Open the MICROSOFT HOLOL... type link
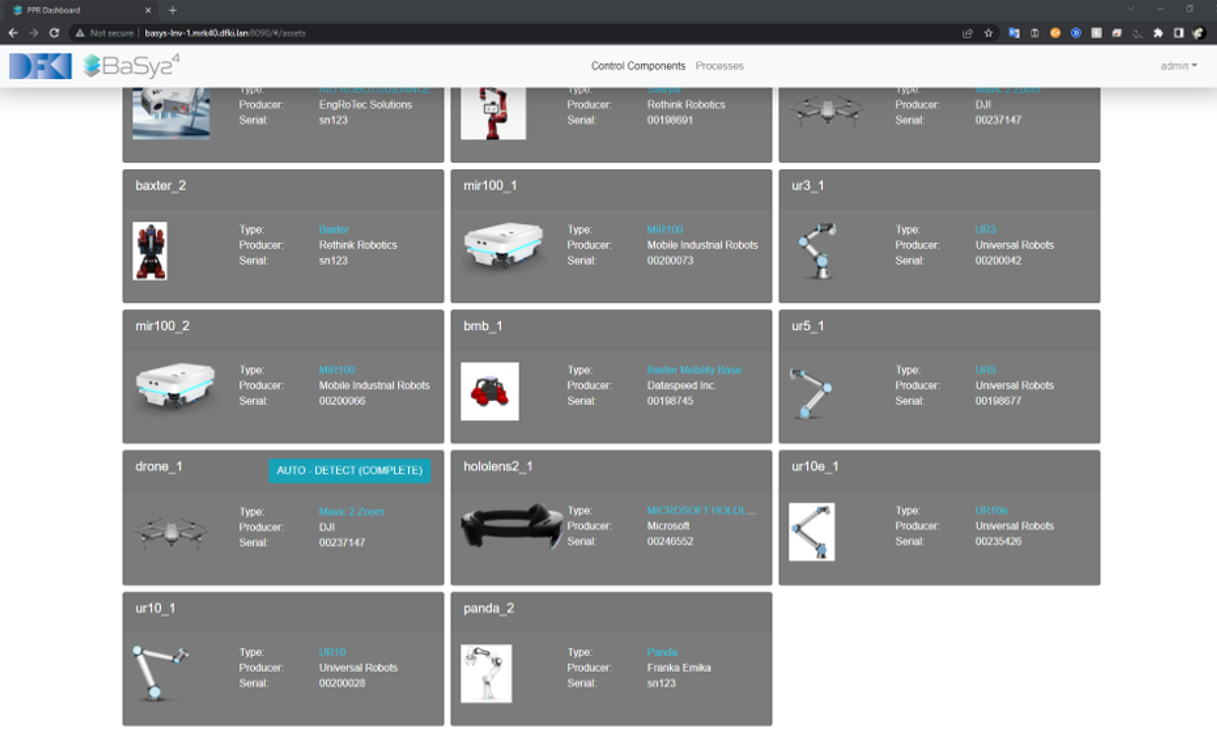Image resolution: width=1217 pixels, height=733 pixels. point(702,511)
